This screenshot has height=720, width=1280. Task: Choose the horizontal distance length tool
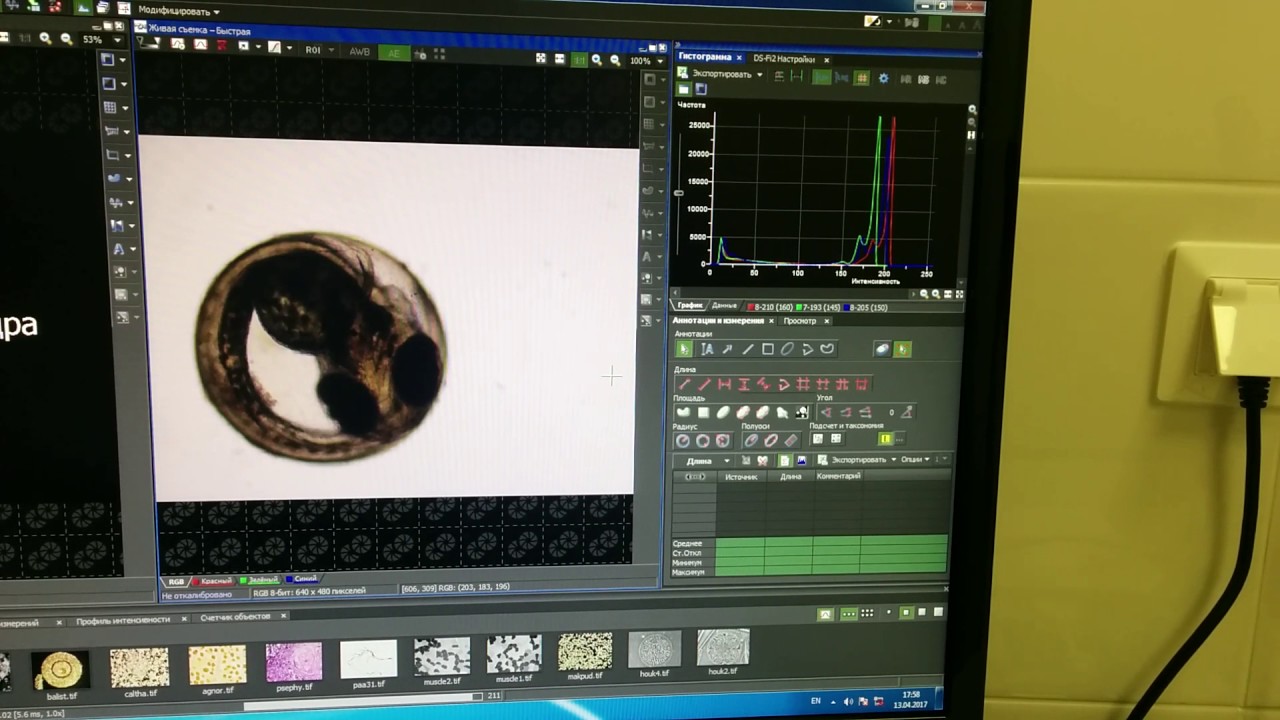coord(724,384)
